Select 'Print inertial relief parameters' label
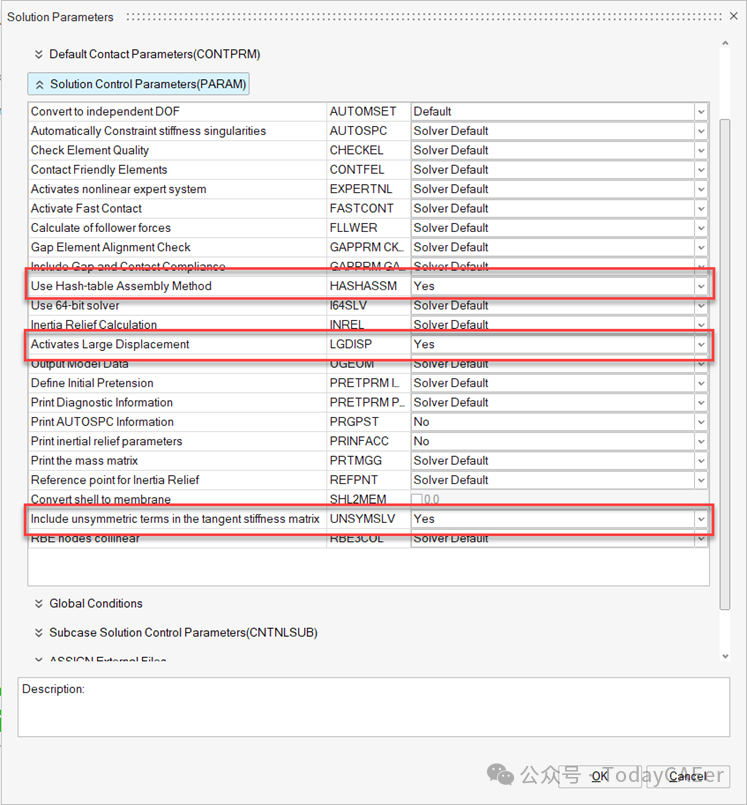Screen dimensions: 747x805 106,442
